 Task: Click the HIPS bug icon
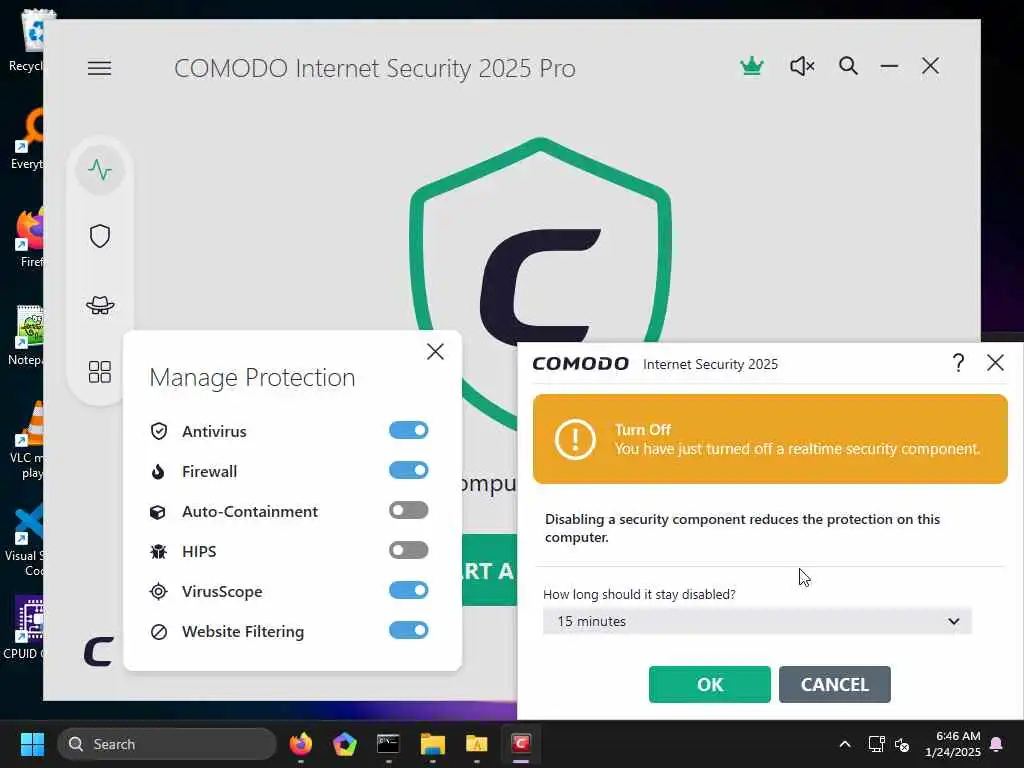point(158,552)
